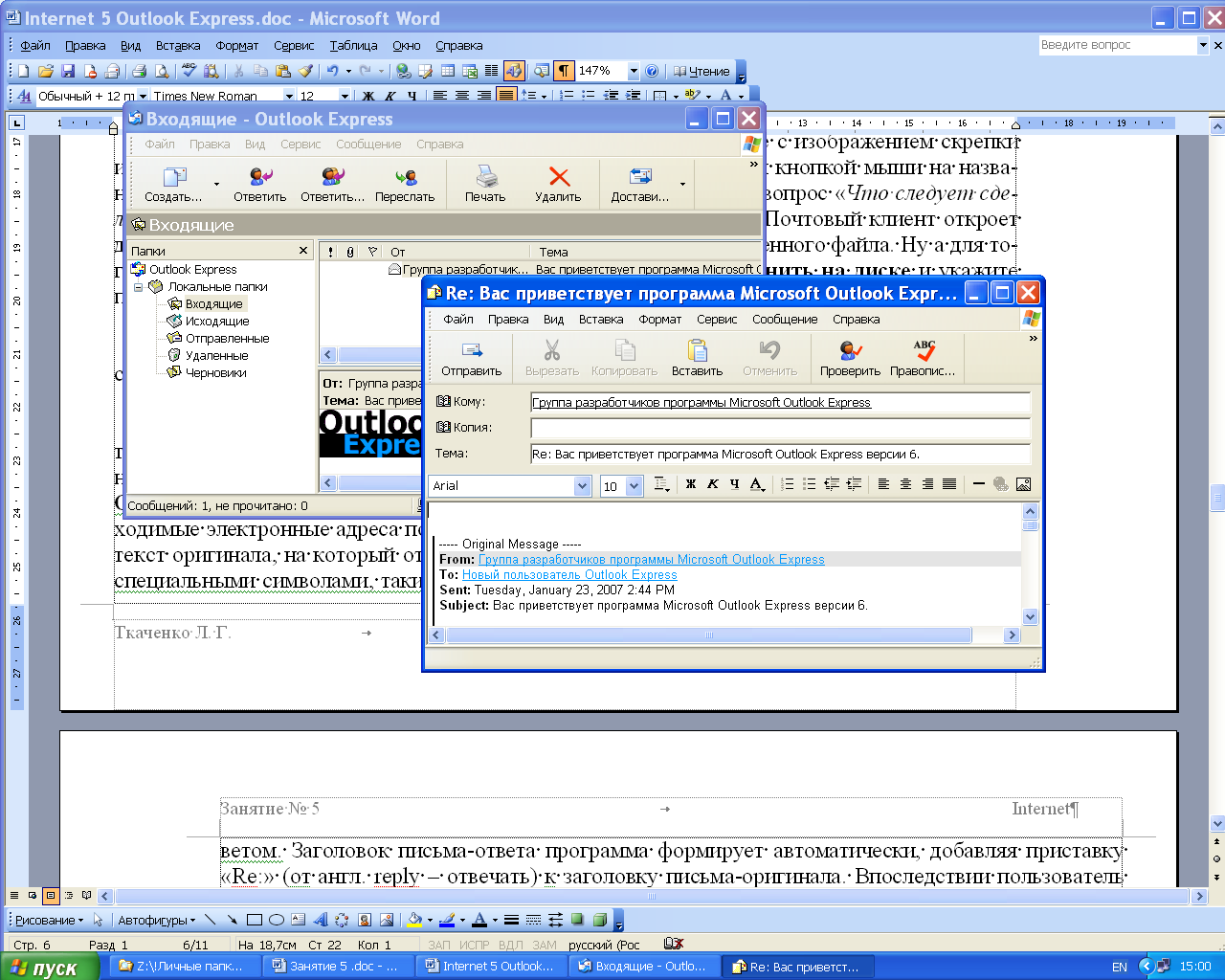1225x980 pixels.
Task: Click Paste (Вставить) in the reply toolbar
Action: [697, 358]
